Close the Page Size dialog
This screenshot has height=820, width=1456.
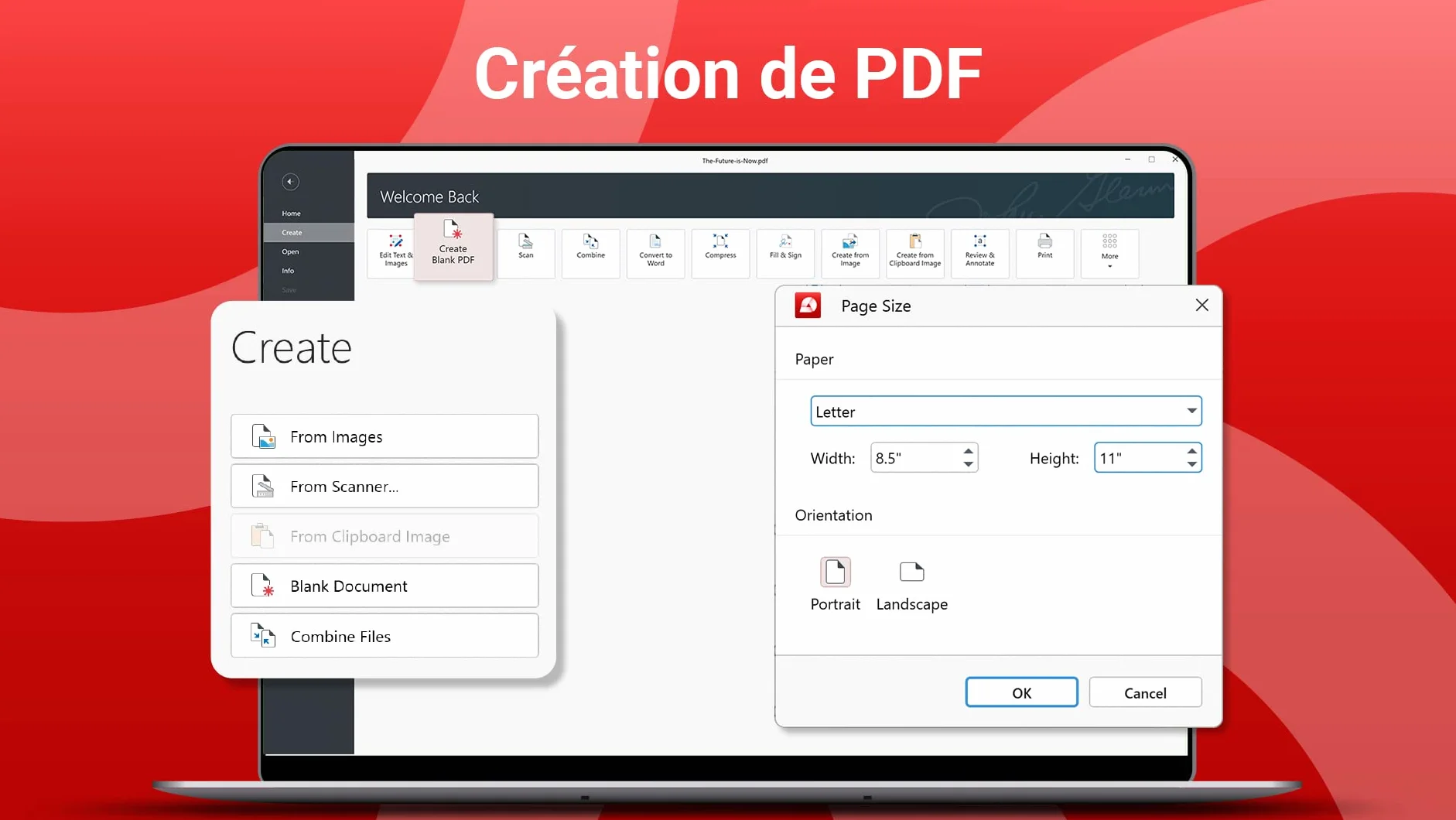tap(1202, 306)
